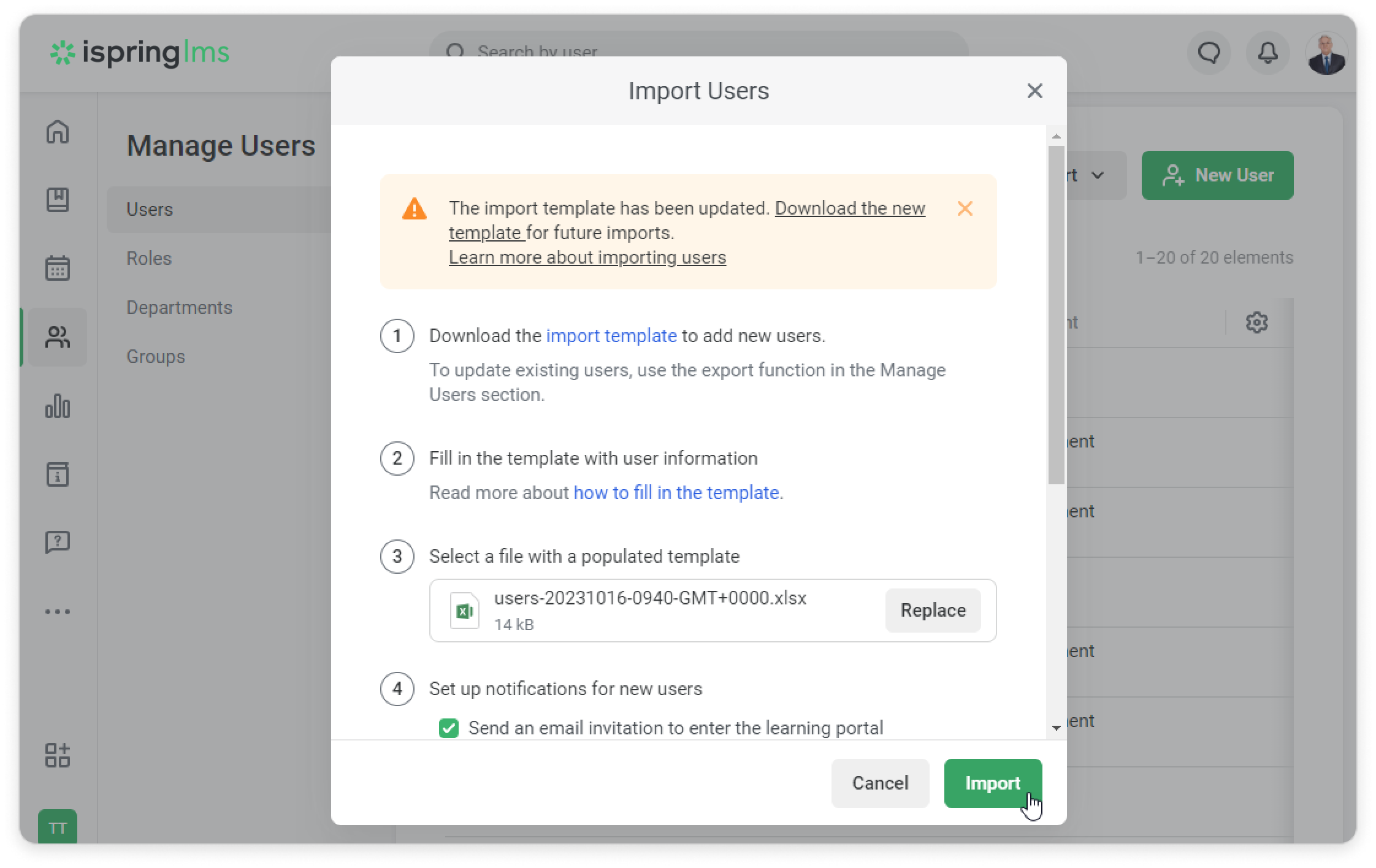Expand the dropdown chevron beside New User
Image resolution: width=1376 pixels, height=868 pixels.
[x=1098, y=175]
